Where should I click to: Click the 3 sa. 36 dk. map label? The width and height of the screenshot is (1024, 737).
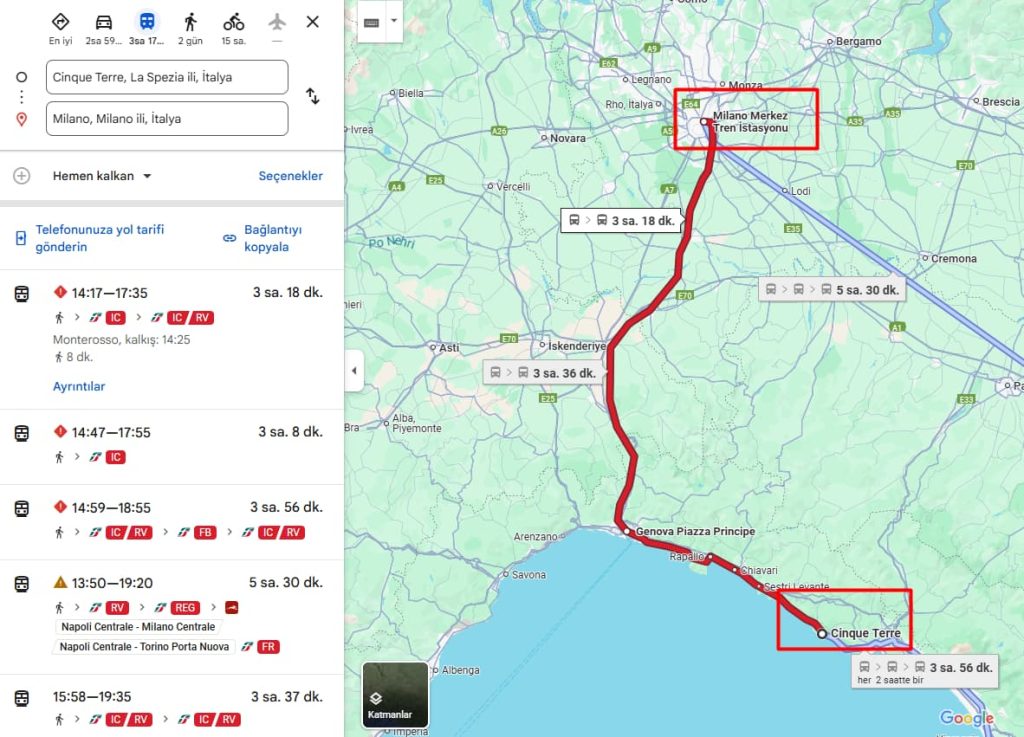coord(543,373)
